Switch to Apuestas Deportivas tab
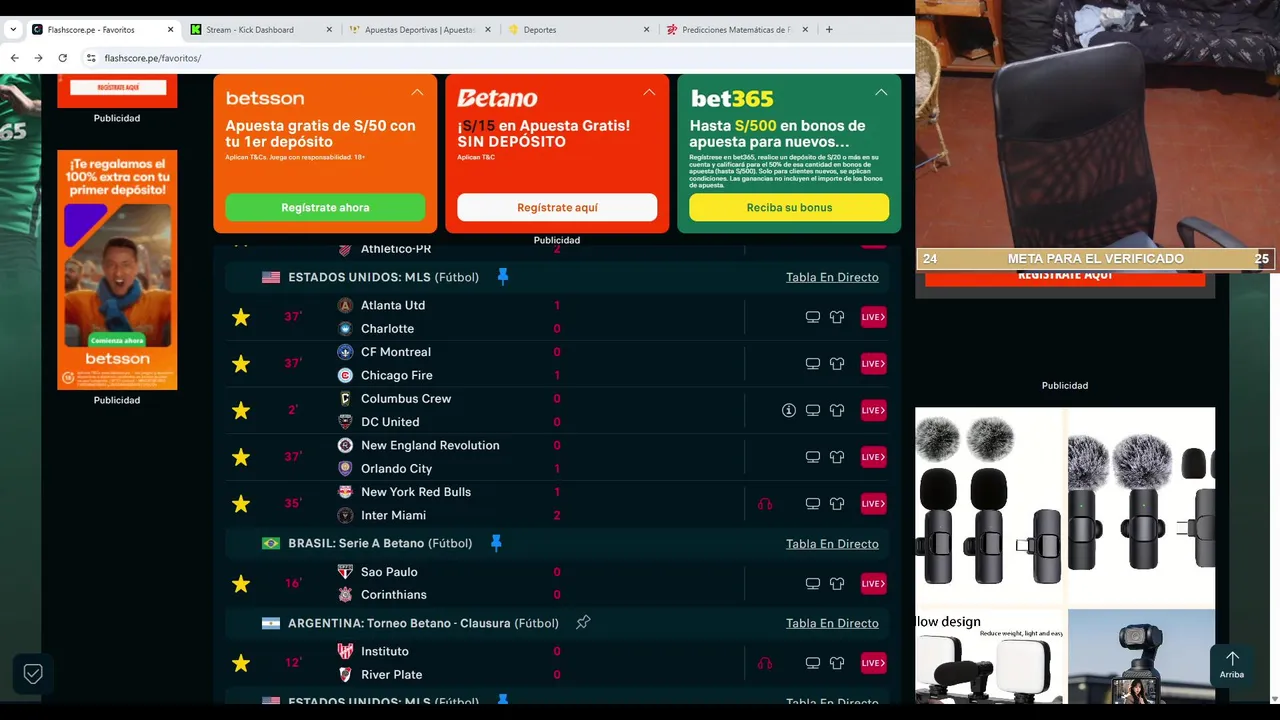 [x=419, y=30]
